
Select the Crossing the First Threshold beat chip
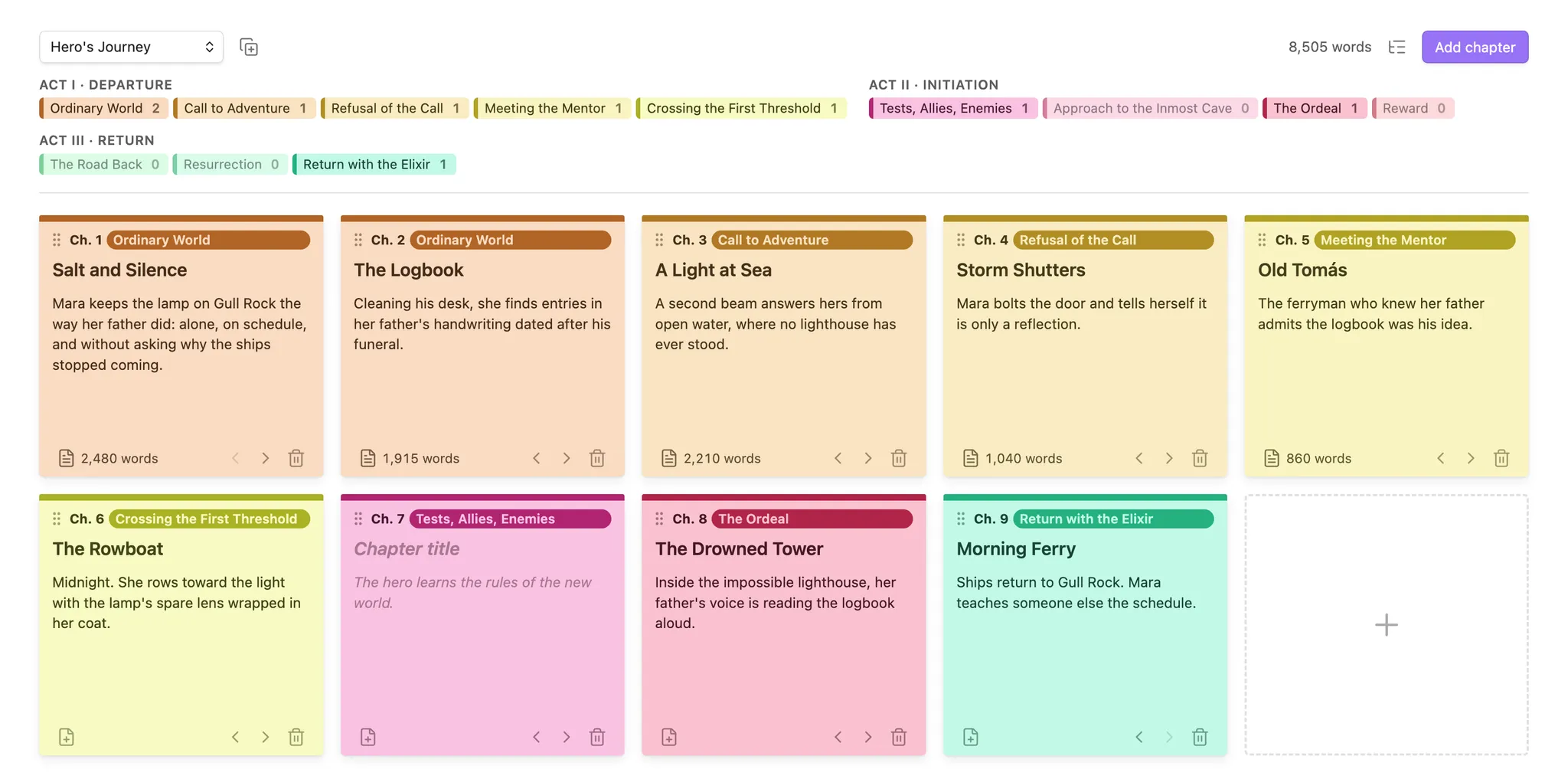(741, 108)
